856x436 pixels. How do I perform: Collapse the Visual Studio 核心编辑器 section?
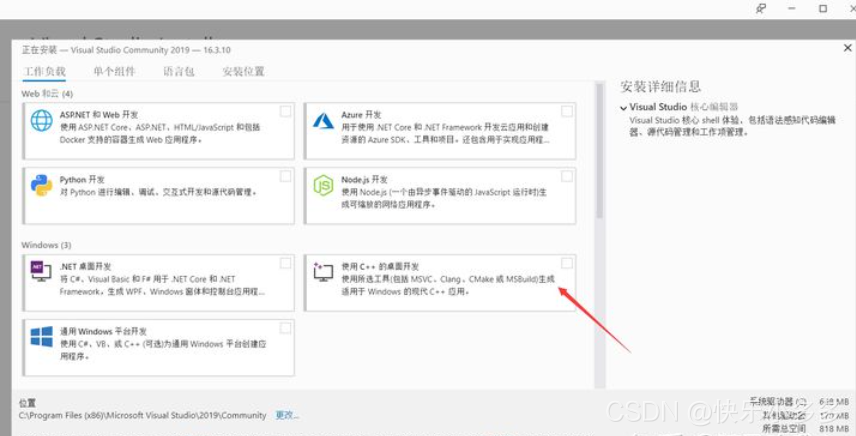[x=623, y=108]
